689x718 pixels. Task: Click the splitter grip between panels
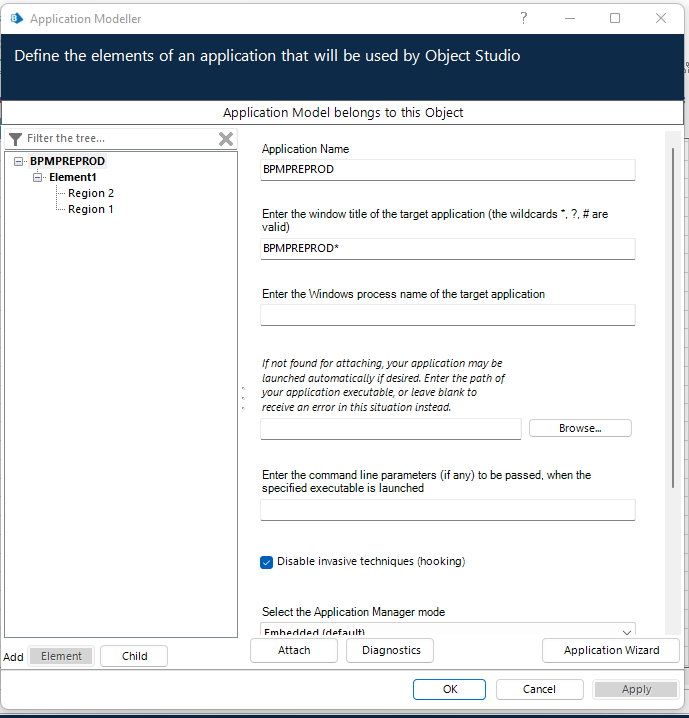click(x=243, y=398)
